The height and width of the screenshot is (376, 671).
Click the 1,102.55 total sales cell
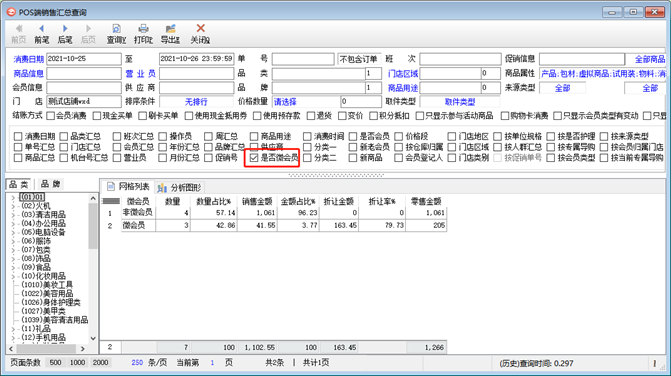[257, 347]
